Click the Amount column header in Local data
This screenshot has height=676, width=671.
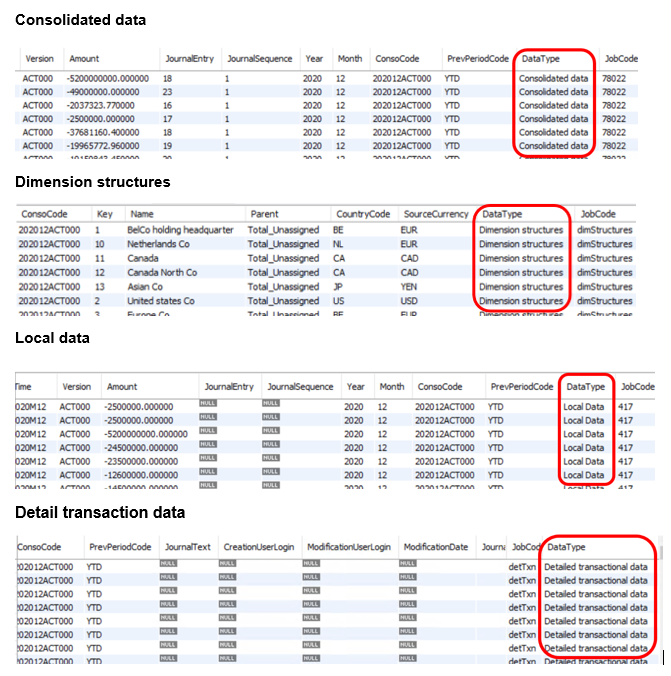tap(122, 387)
